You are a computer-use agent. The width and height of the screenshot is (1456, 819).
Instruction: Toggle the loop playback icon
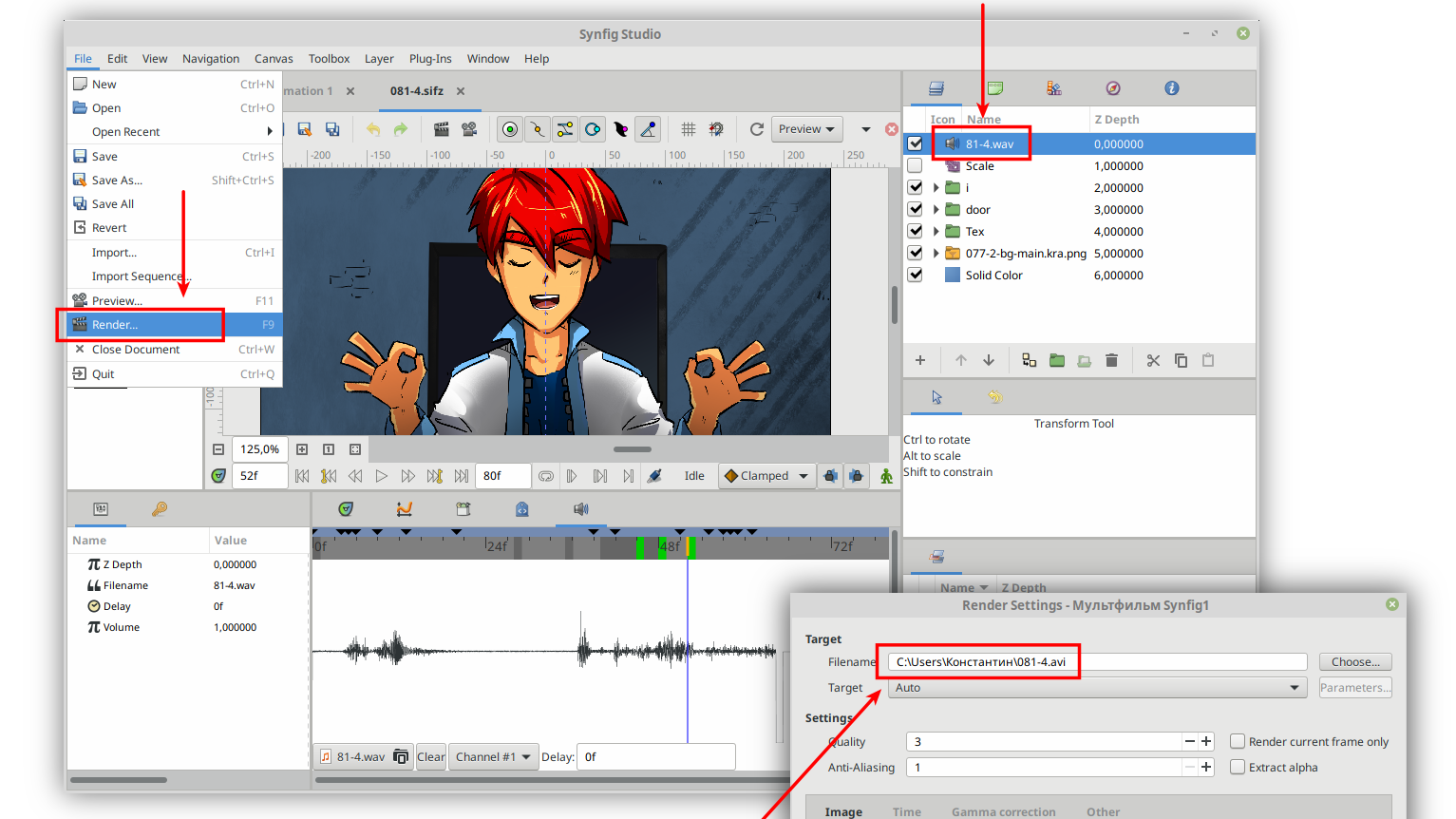546,476
